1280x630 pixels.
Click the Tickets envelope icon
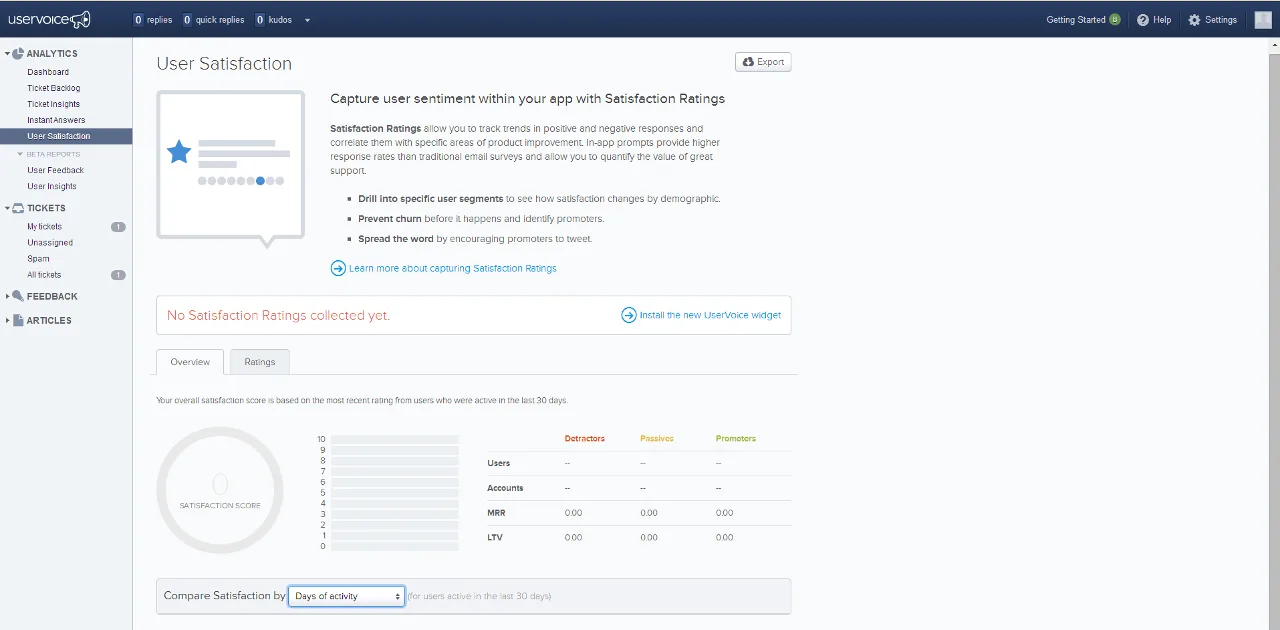tap(18, 208)
